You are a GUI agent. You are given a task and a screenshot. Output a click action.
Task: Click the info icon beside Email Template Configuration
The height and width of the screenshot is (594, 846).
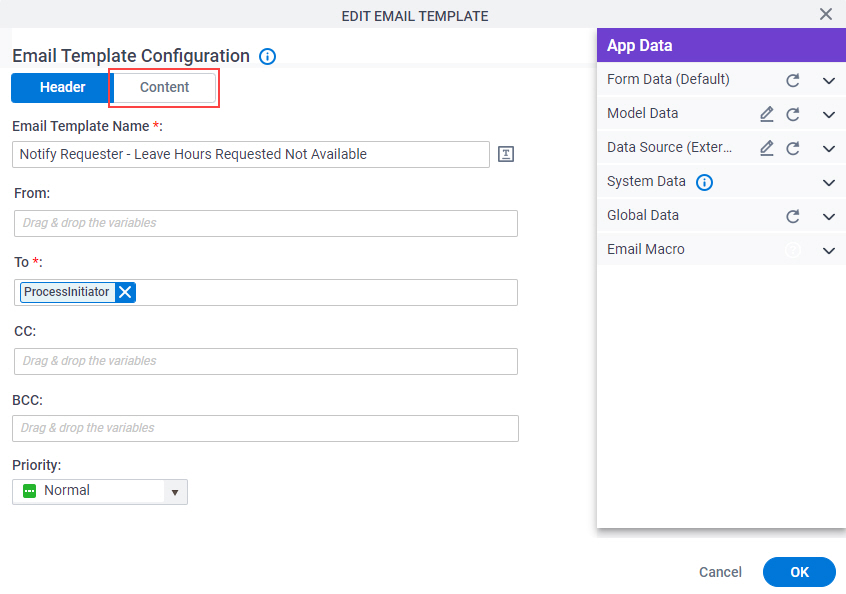[267, 56]
